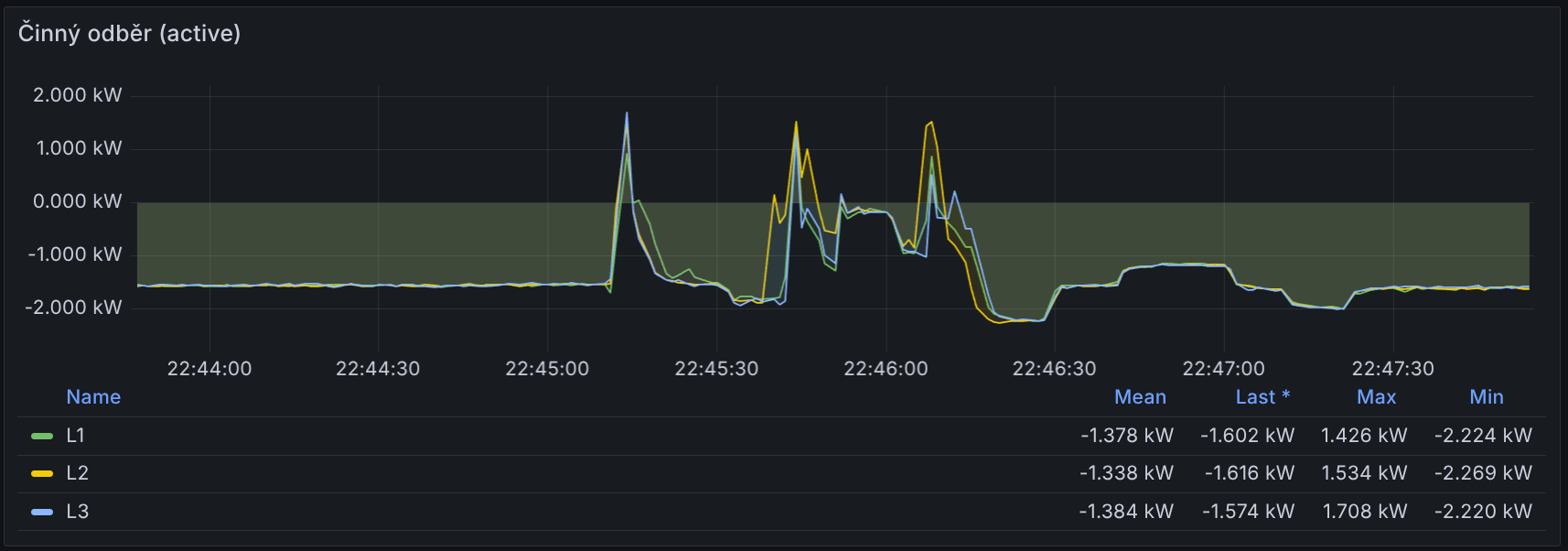Click L1 min value -2.224 kW
This screenshot has height=551, width=1568.
[x=1483, y=436]
